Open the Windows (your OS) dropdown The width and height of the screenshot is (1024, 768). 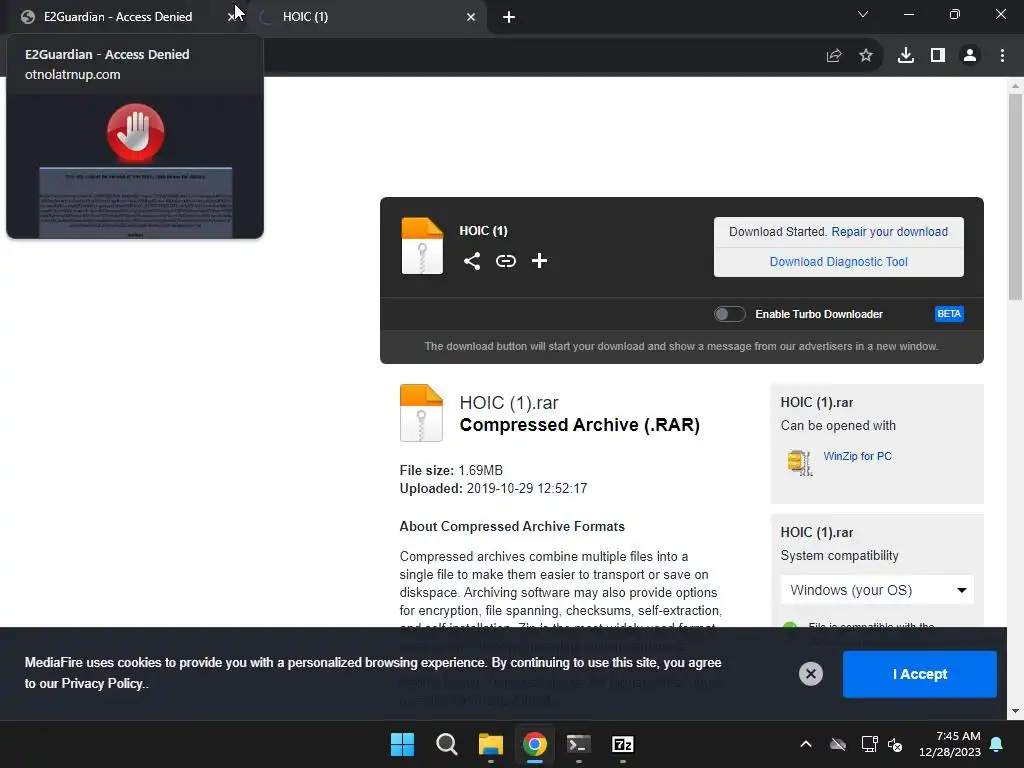click(x=877, y=590)
